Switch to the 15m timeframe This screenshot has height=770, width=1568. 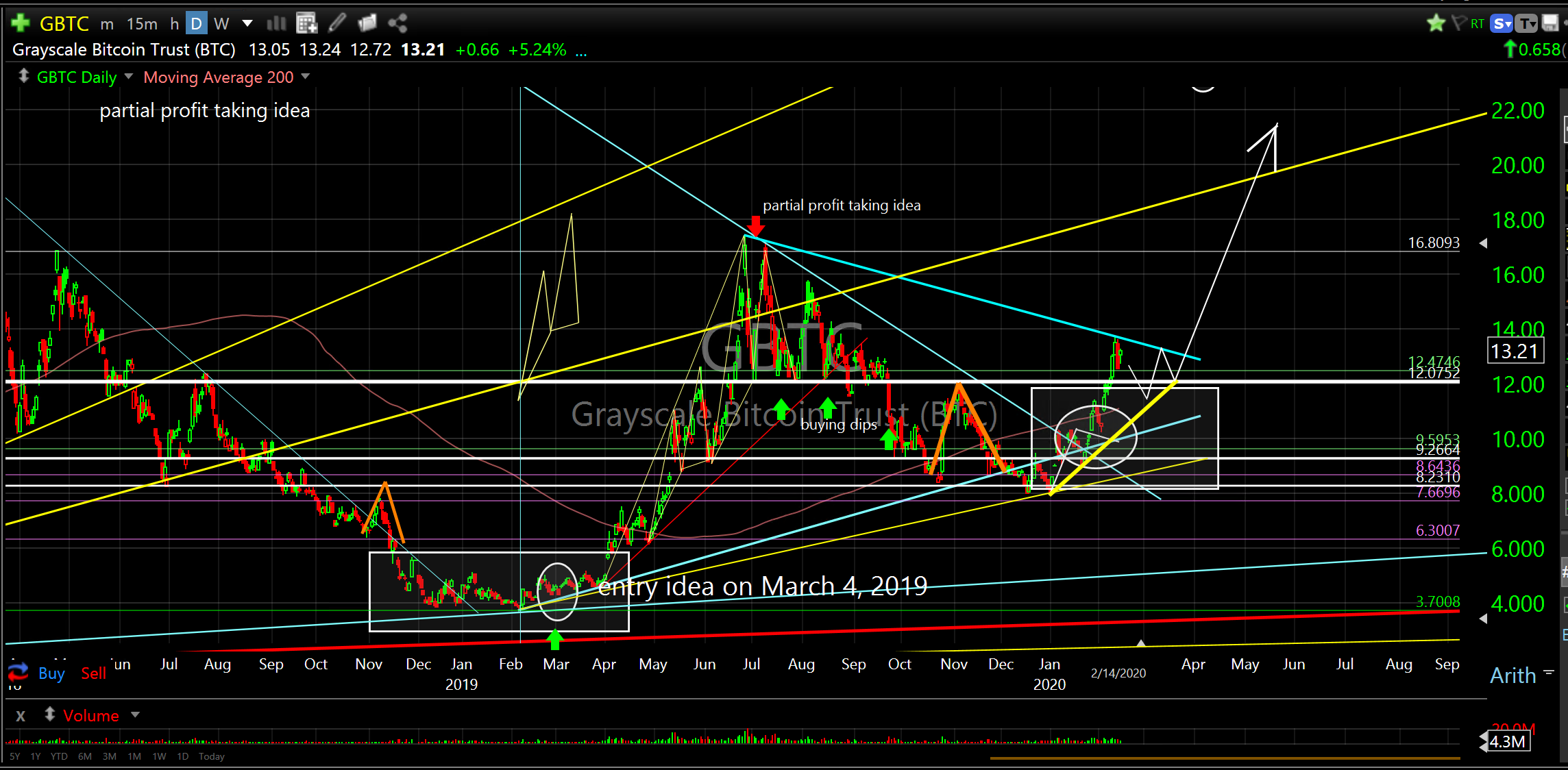(142, 24)
